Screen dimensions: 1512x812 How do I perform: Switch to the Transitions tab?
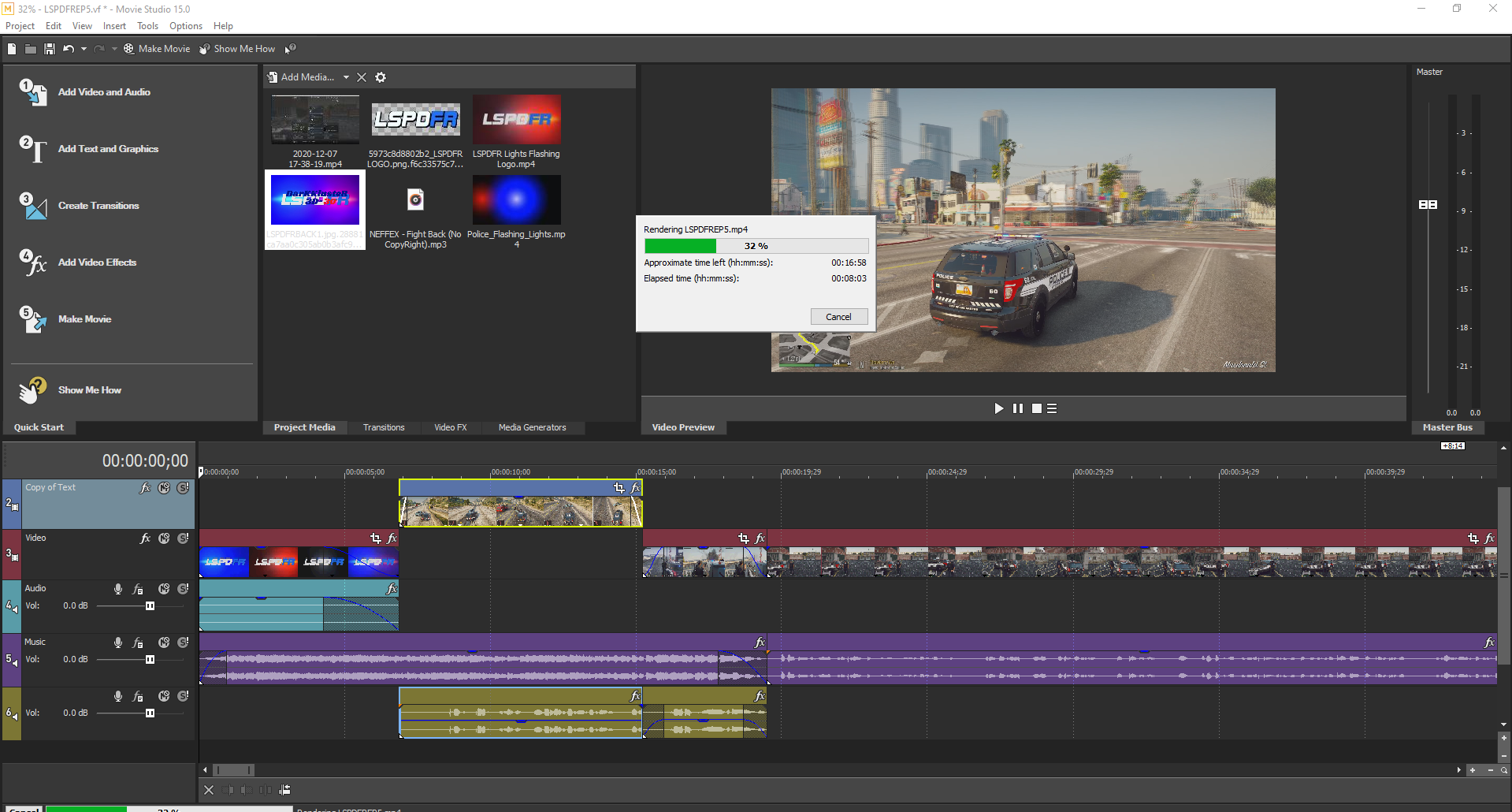[384, 427]
